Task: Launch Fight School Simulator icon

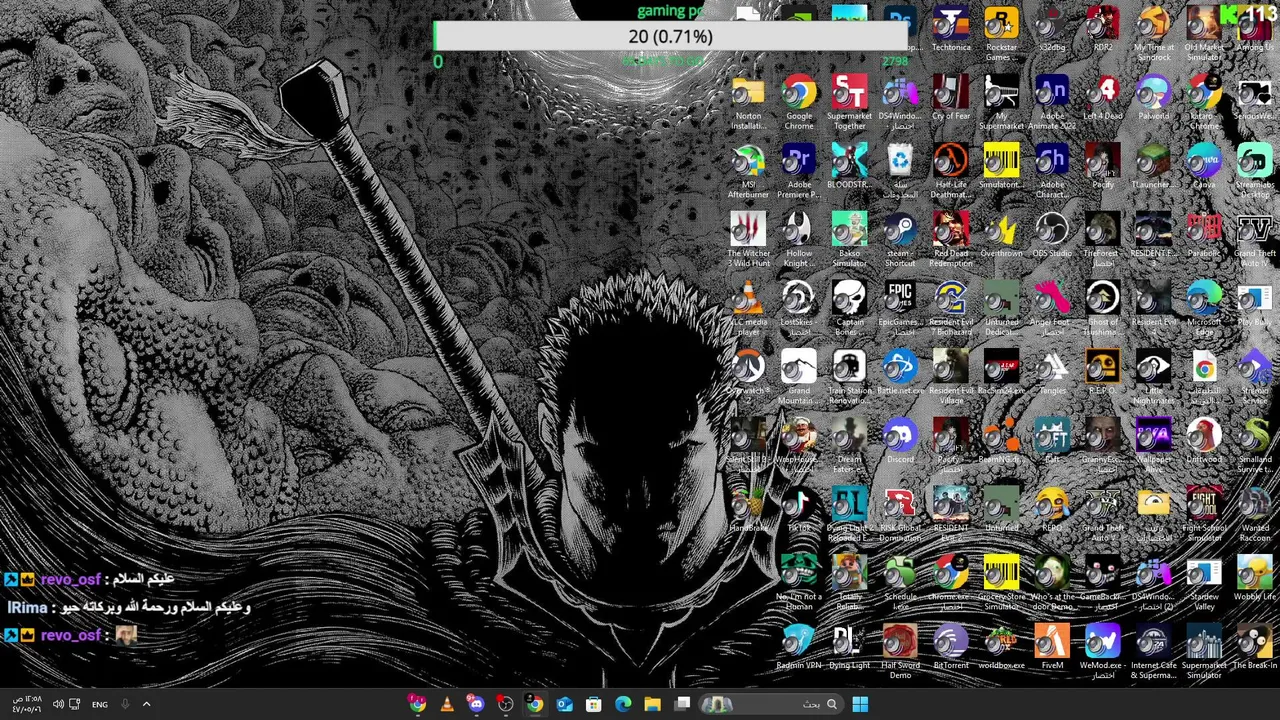Action: pyautogui.click(x=1204, y=514)
